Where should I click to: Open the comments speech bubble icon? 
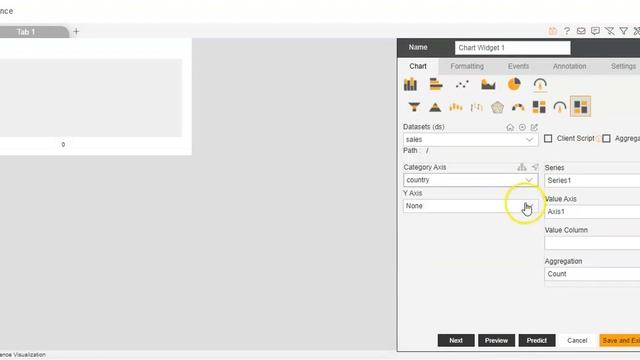pos(596,31)
